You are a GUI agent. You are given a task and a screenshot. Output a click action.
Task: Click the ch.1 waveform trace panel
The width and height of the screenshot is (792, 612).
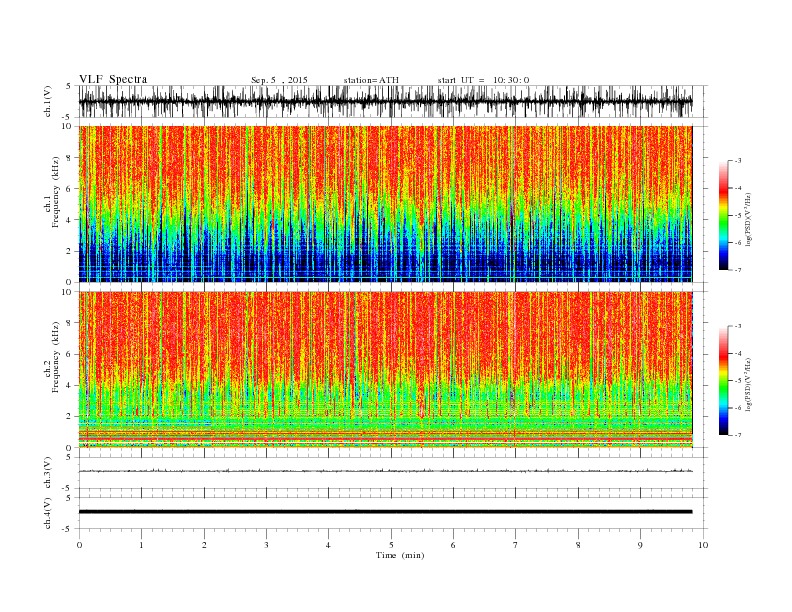393,101
